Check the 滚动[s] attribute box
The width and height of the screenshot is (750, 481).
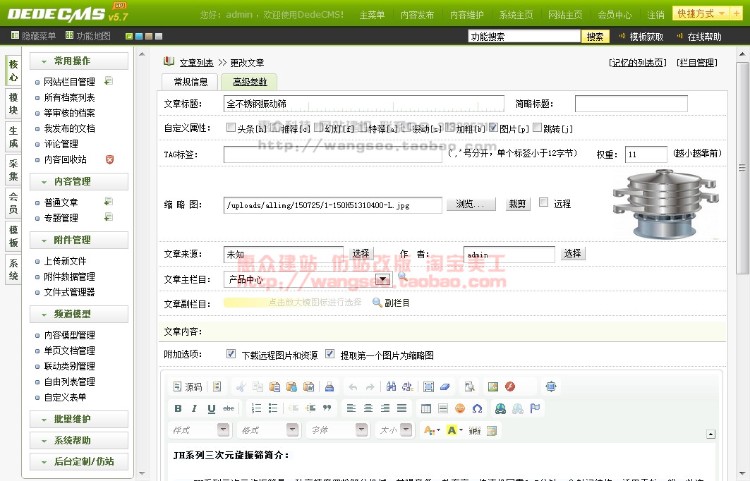click(406, 127)
